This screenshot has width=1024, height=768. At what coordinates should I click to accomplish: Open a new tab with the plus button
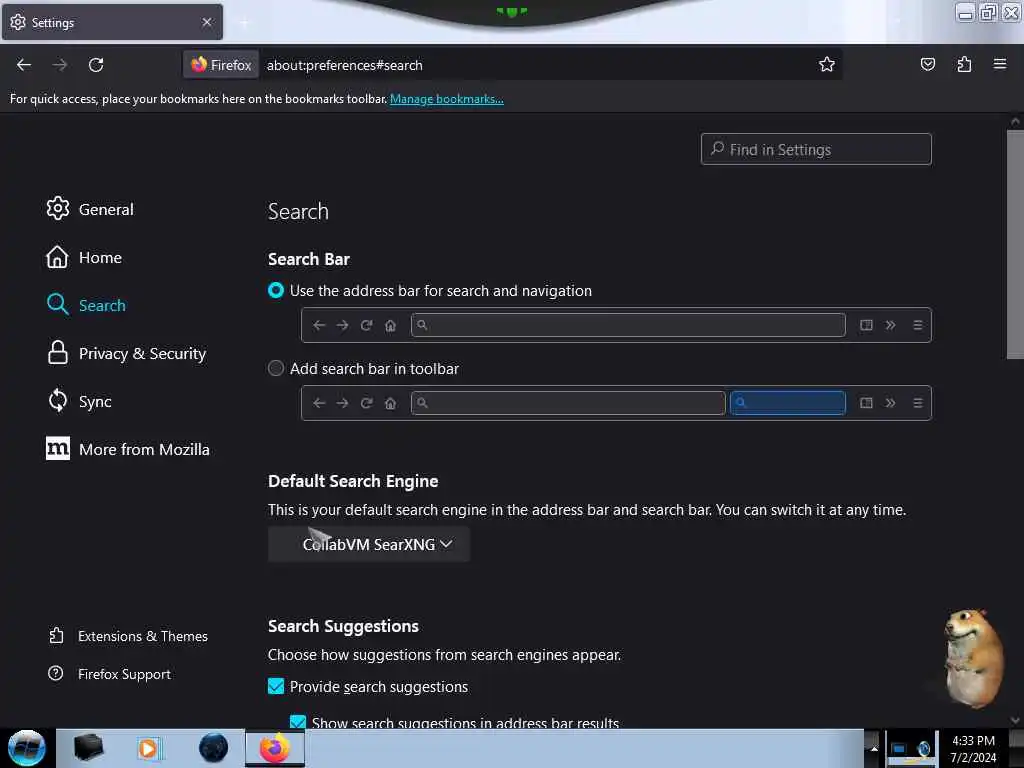pyautogui.click(x=244, y=23)
